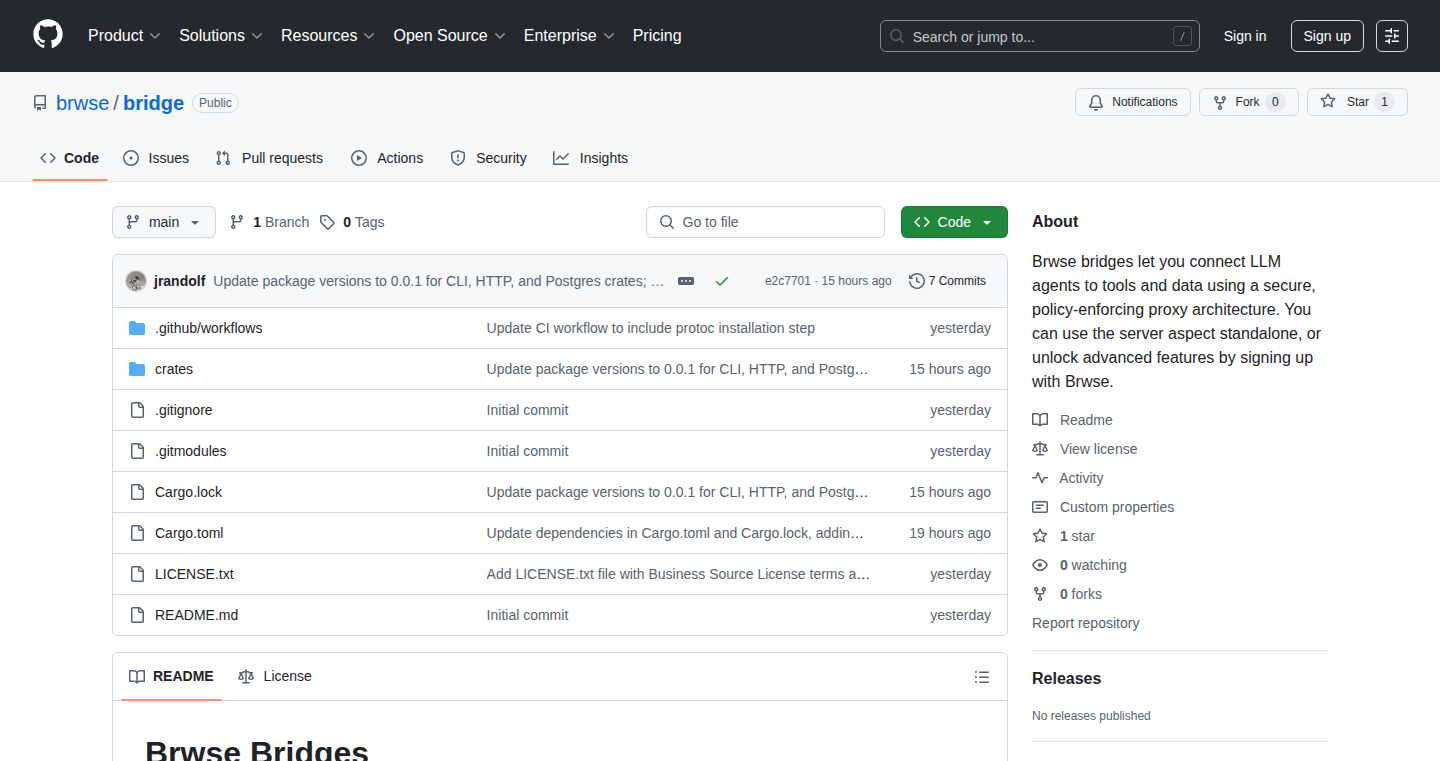1440x761 pixels.
Task: Open the Pull requests tab
Action: tap(270, 158)
